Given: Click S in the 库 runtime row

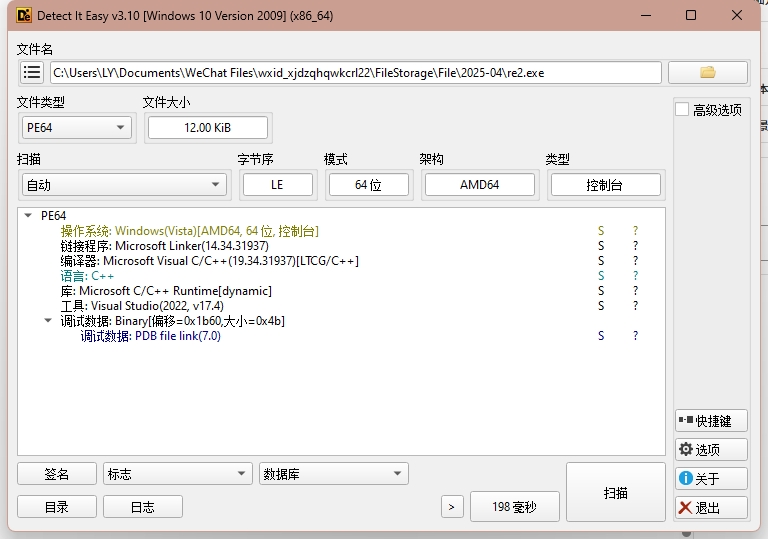Looking at the screenshot, I should click(601, 291).
